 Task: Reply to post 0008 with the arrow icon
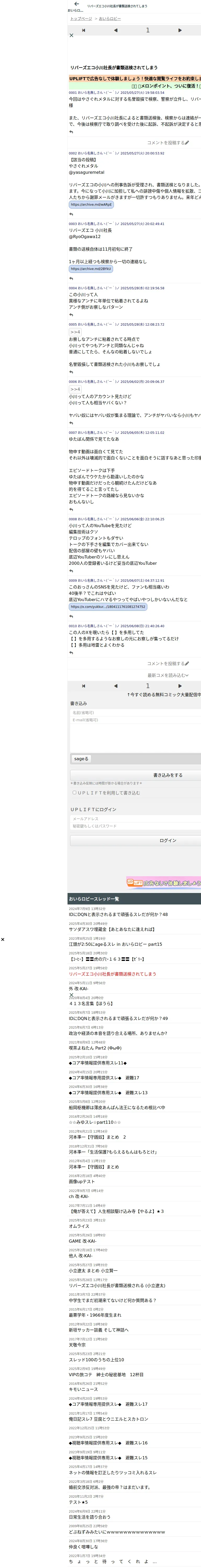click(x=71, y=572)
